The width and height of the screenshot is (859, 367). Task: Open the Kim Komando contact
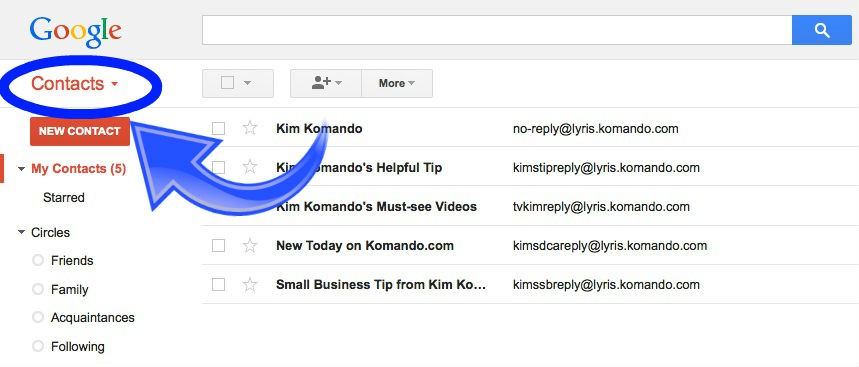[x=319, y=129]
